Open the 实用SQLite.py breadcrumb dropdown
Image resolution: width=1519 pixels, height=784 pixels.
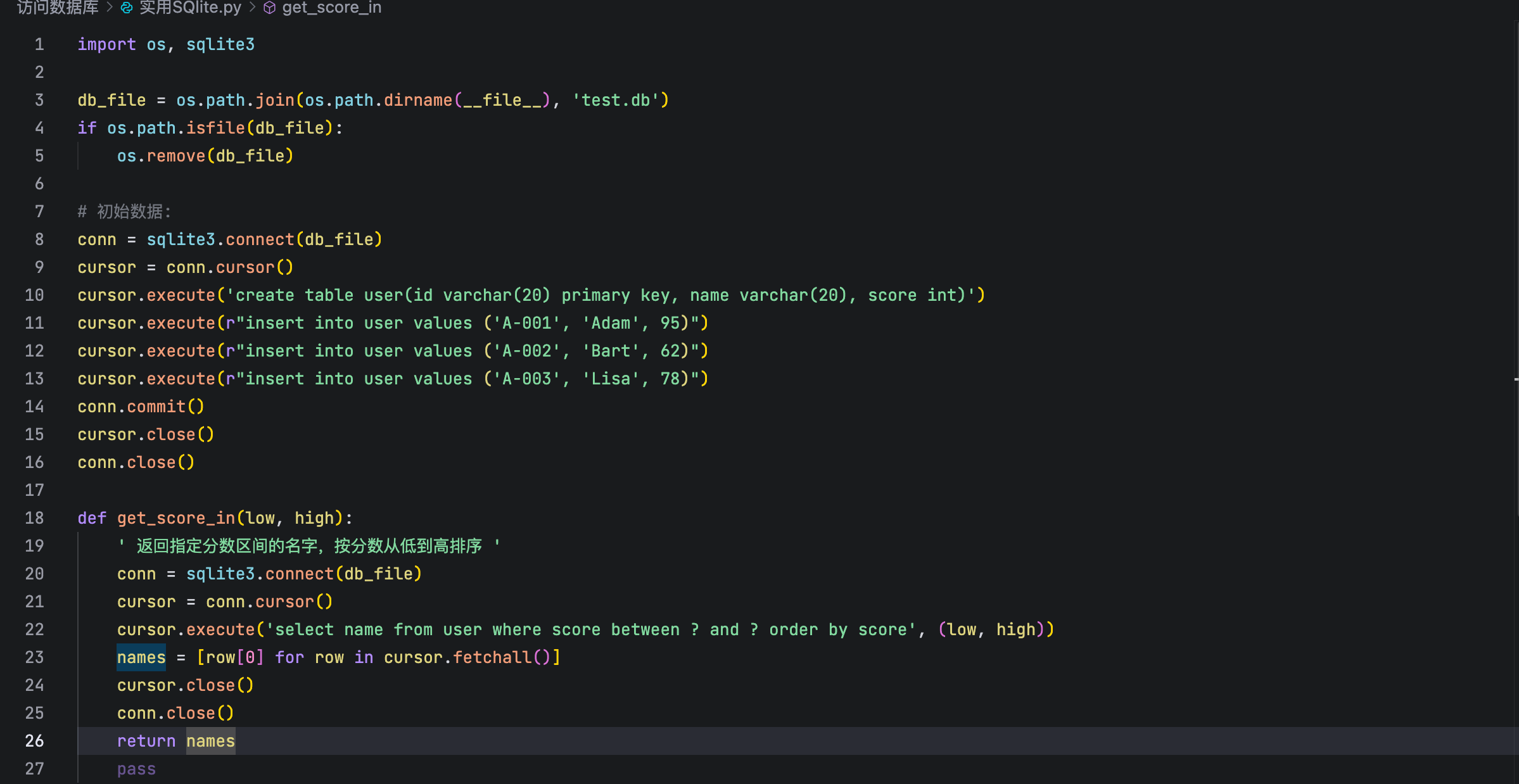(189, 8)
